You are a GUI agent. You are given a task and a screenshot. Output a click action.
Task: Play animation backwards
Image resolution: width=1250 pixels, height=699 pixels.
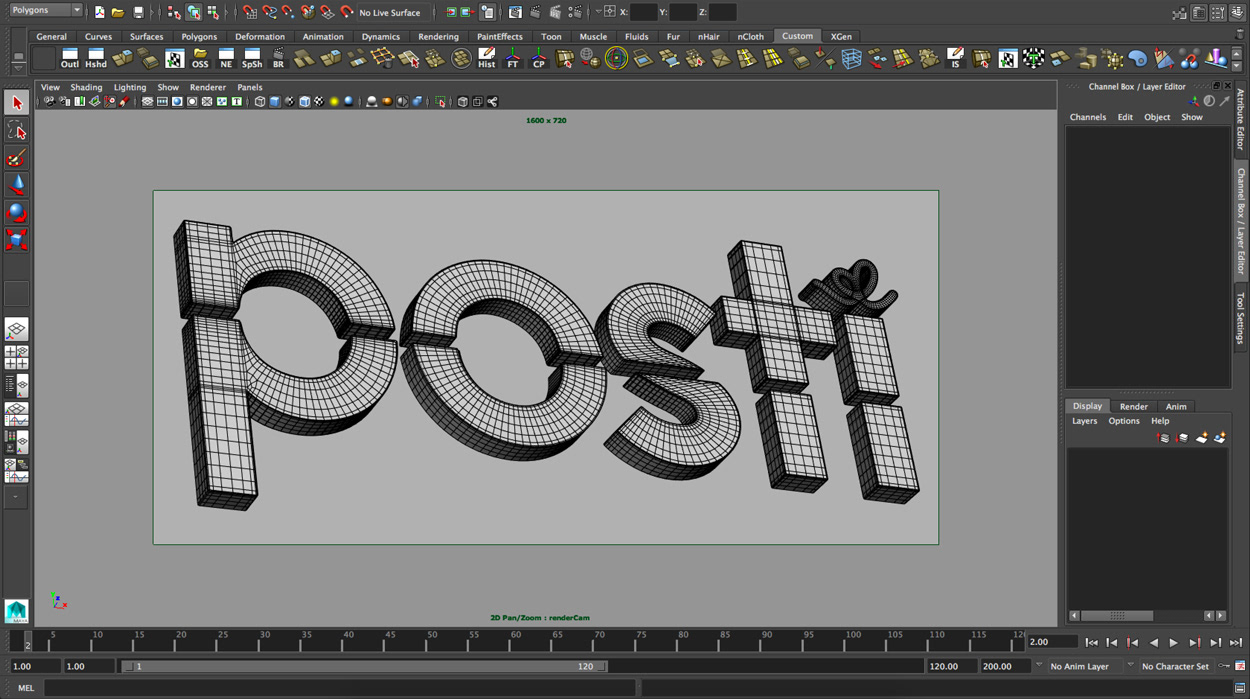pos(1153,643)
